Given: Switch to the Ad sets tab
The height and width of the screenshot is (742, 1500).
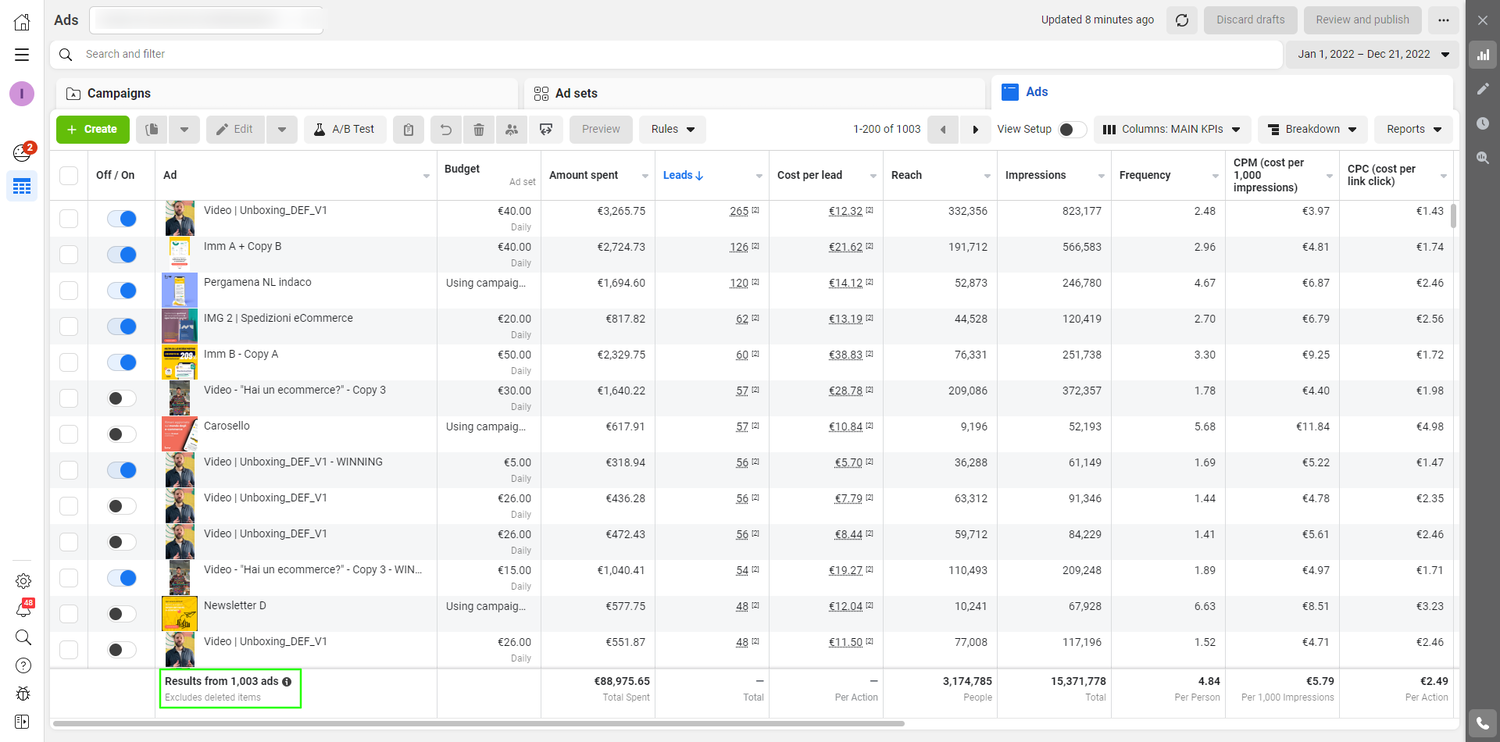Looking at the screenshot, I should 755,93.
